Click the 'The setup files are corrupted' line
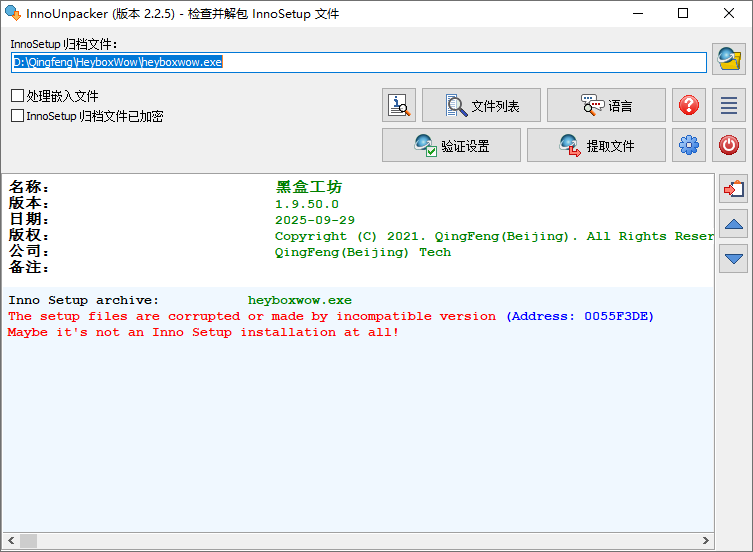The height and width of the screenshot is (552, 753). 252,316
